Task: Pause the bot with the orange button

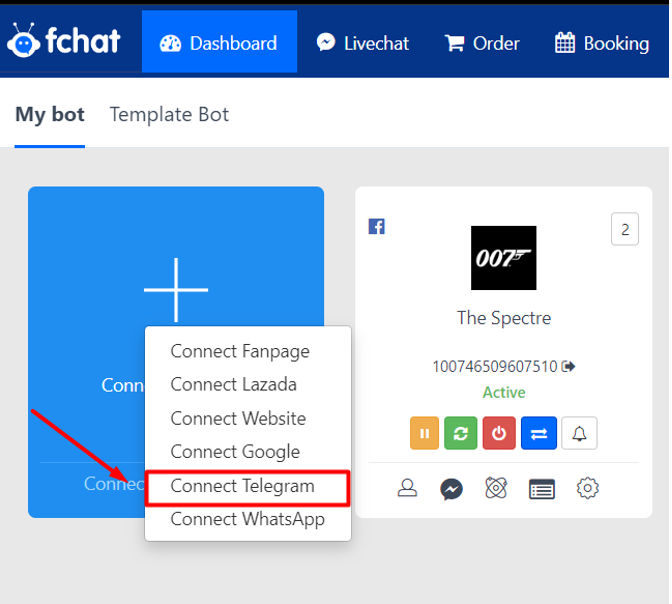Action: click(424, 433)
